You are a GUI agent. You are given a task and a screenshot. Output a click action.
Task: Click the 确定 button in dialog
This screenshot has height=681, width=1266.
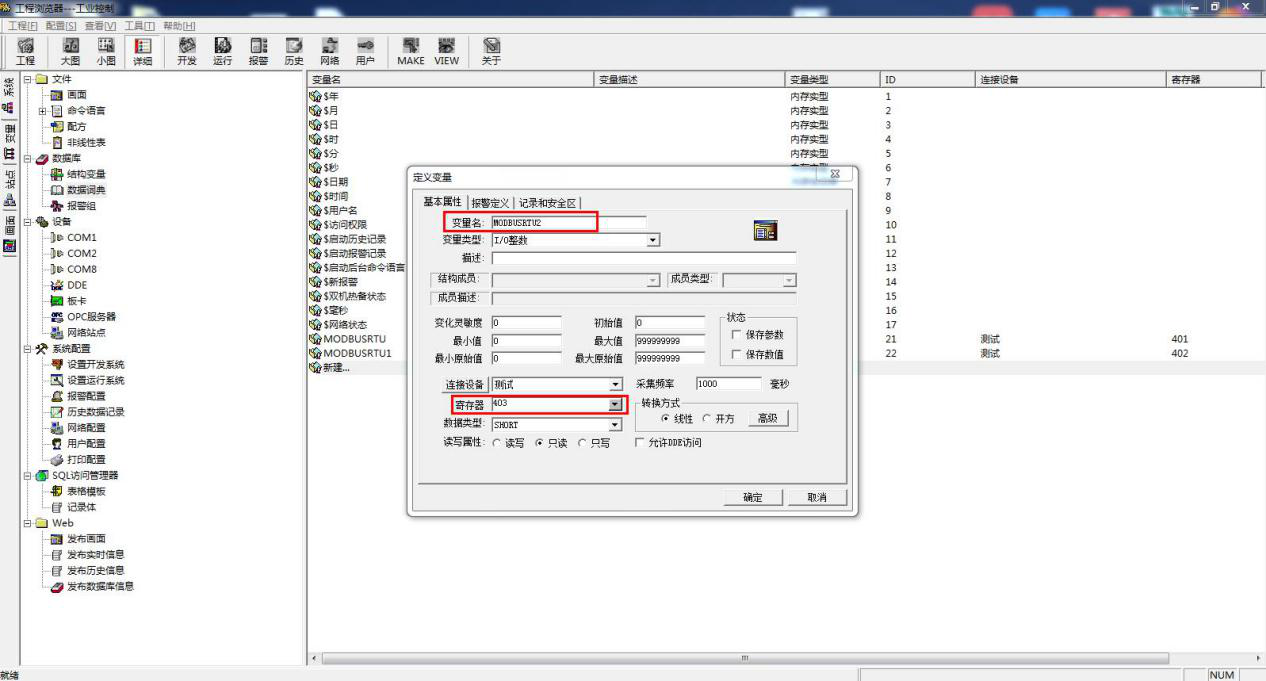click(x=752, y=498)
